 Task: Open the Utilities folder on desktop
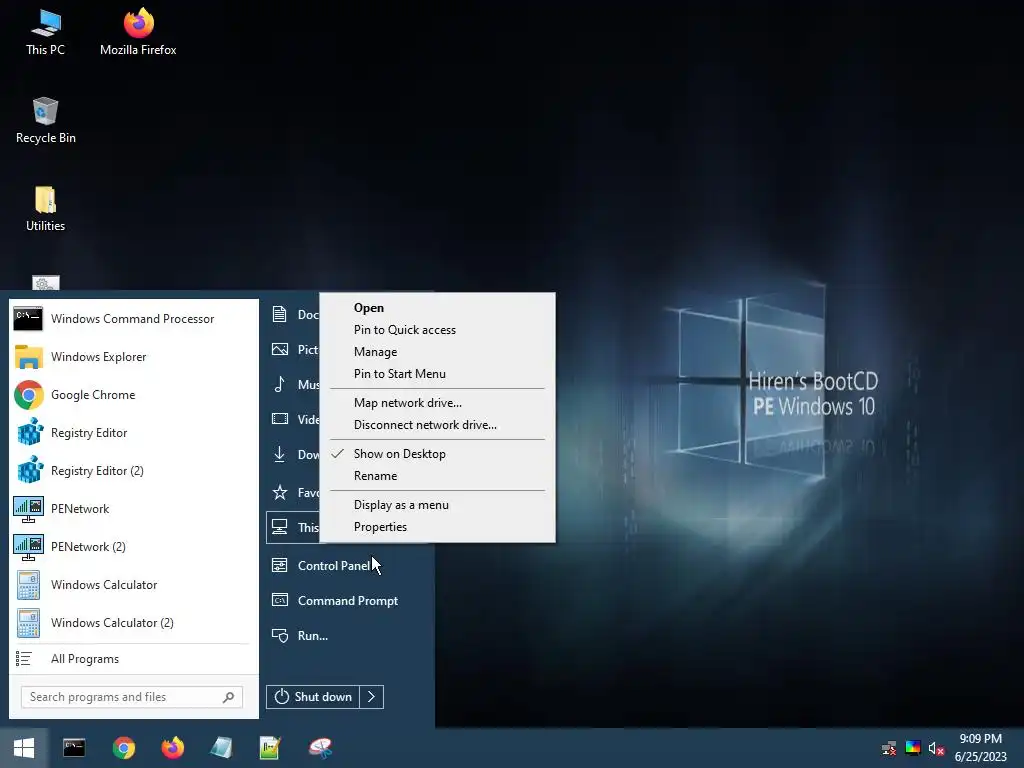(x=45, y=209)
